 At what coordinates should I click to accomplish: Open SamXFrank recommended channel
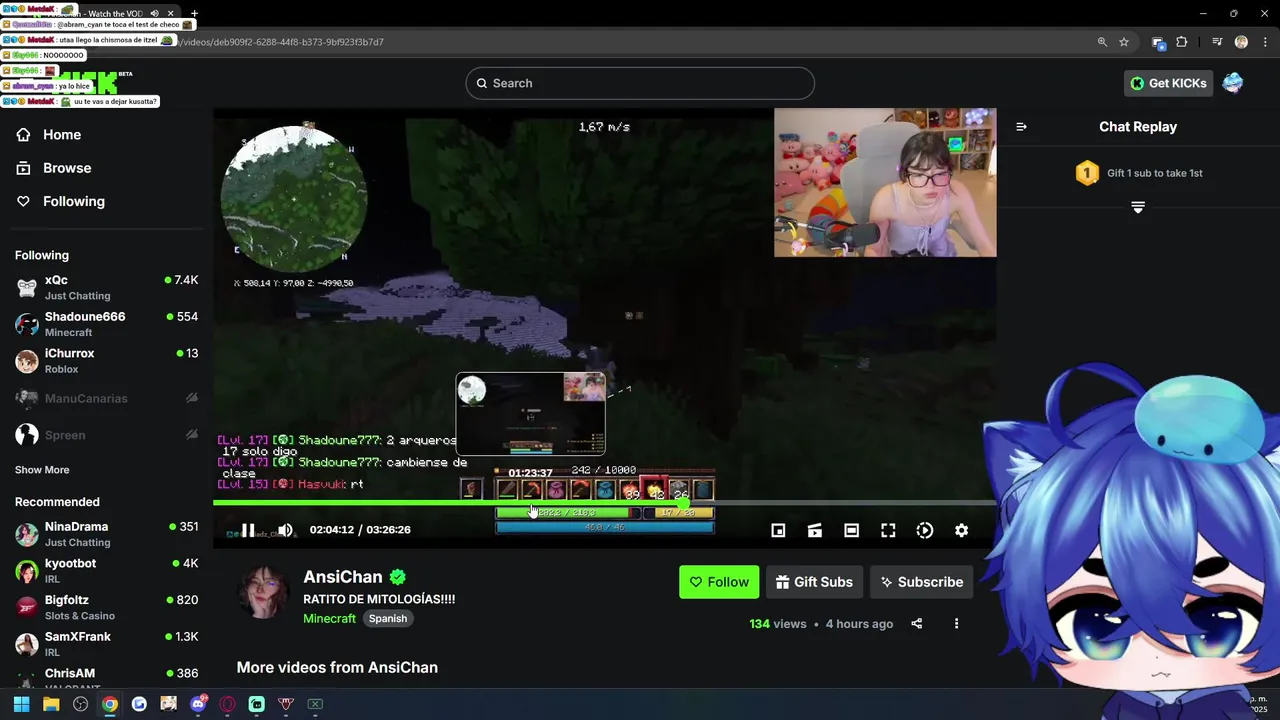coord(106,644)
